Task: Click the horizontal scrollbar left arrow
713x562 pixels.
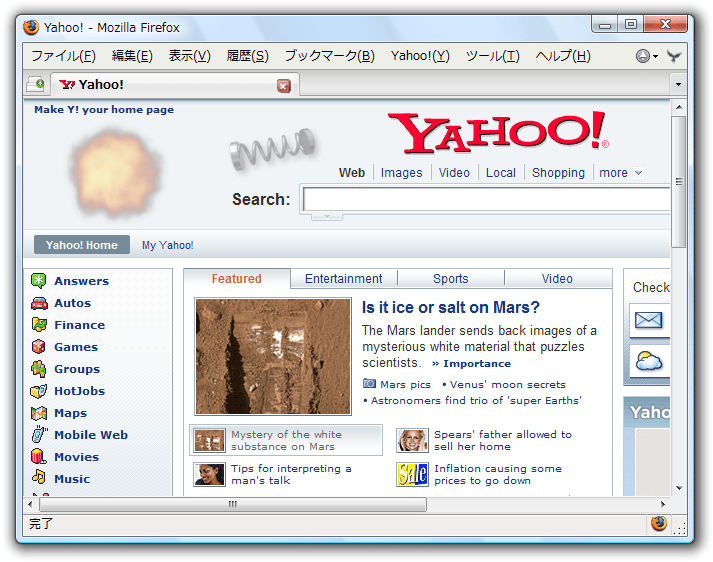Action: pos(30,504)
